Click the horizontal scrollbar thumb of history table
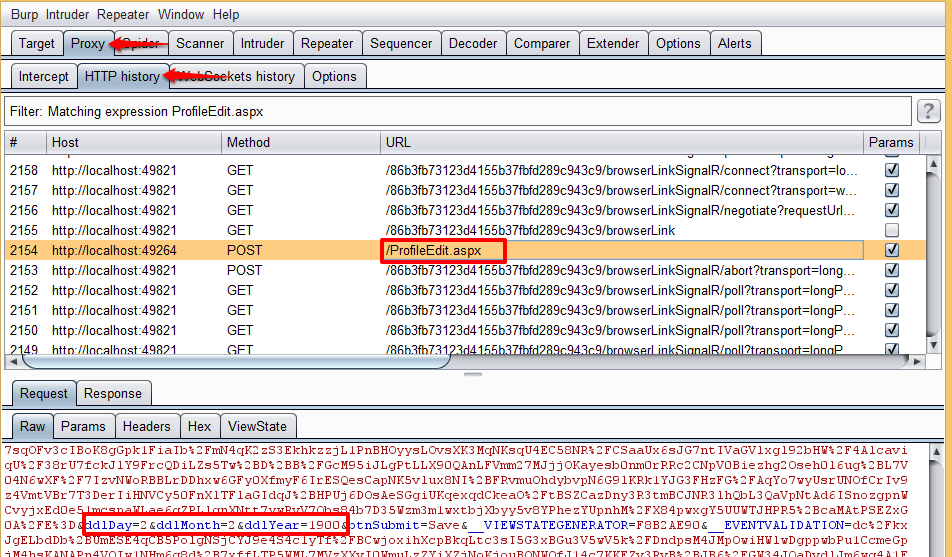 [x=236, y=361]
